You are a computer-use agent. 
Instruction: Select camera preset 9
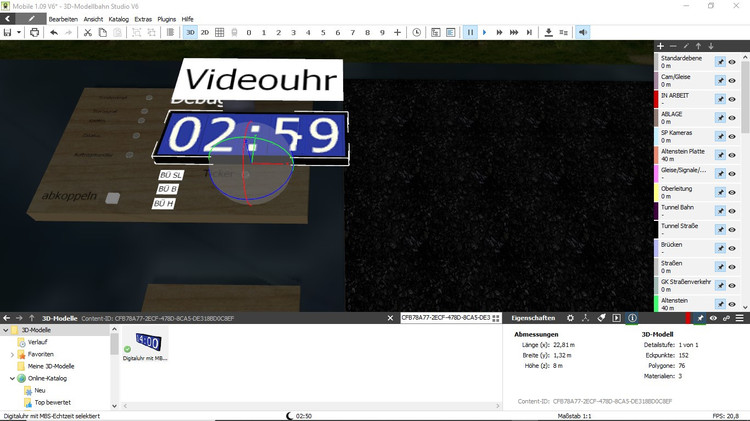[x=382, y=33]
